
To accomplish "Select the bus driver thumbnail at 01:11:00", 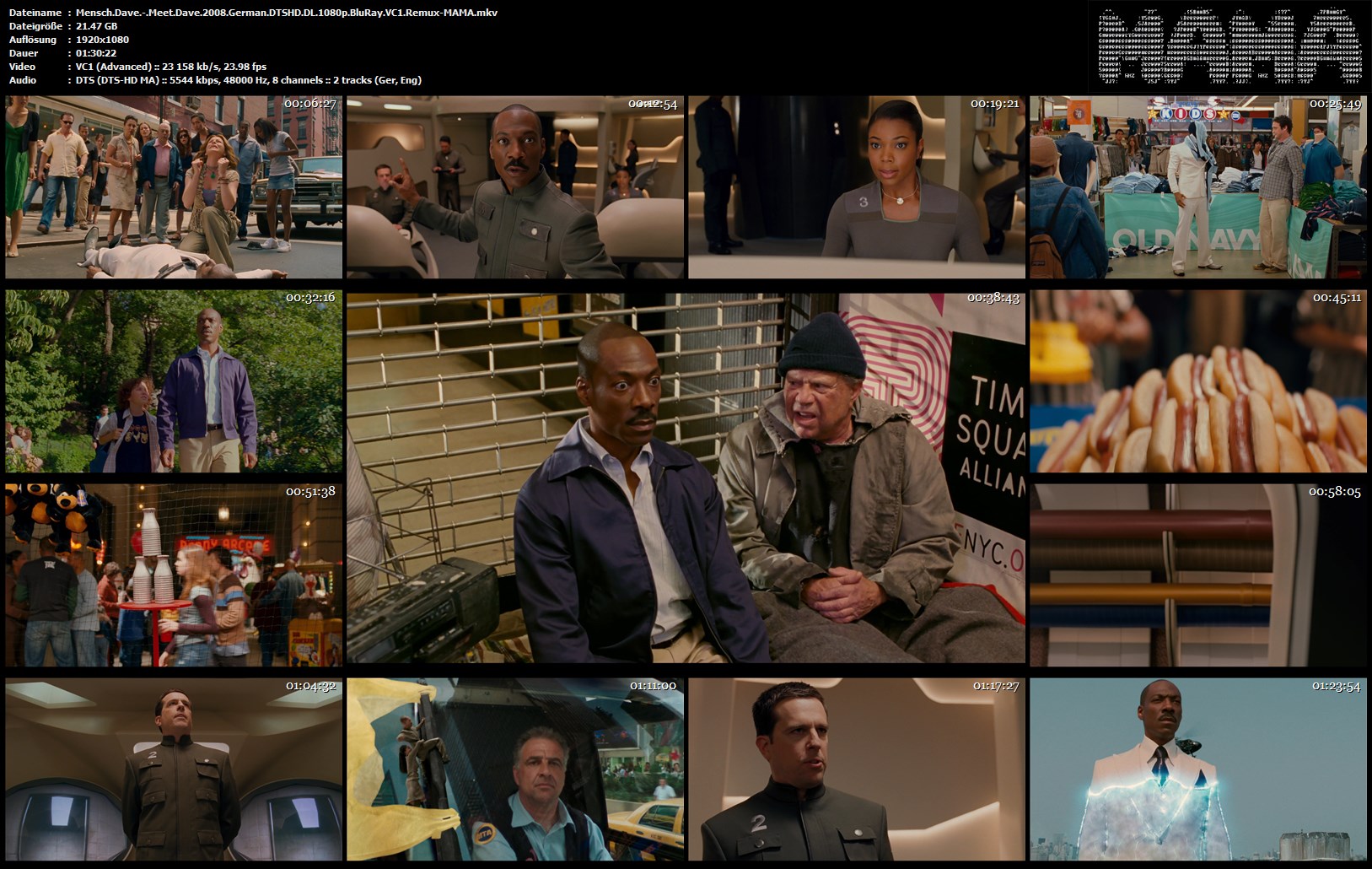I will [x=514, y=769].
